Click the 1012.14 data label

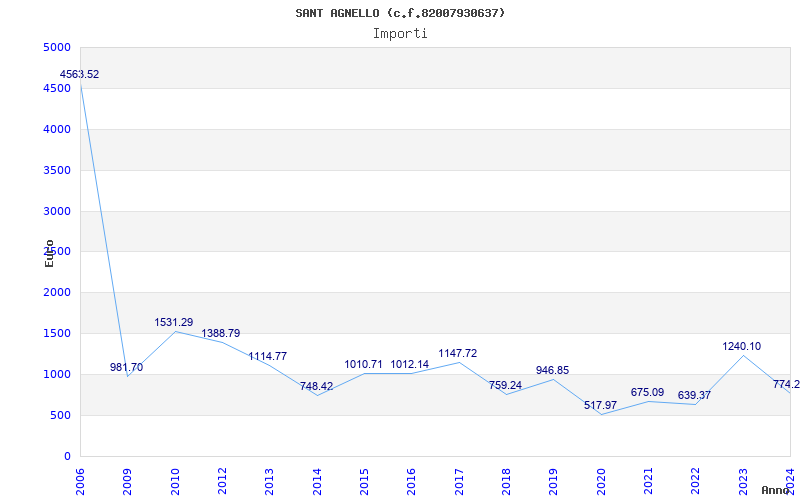click(x=410, y=364)
